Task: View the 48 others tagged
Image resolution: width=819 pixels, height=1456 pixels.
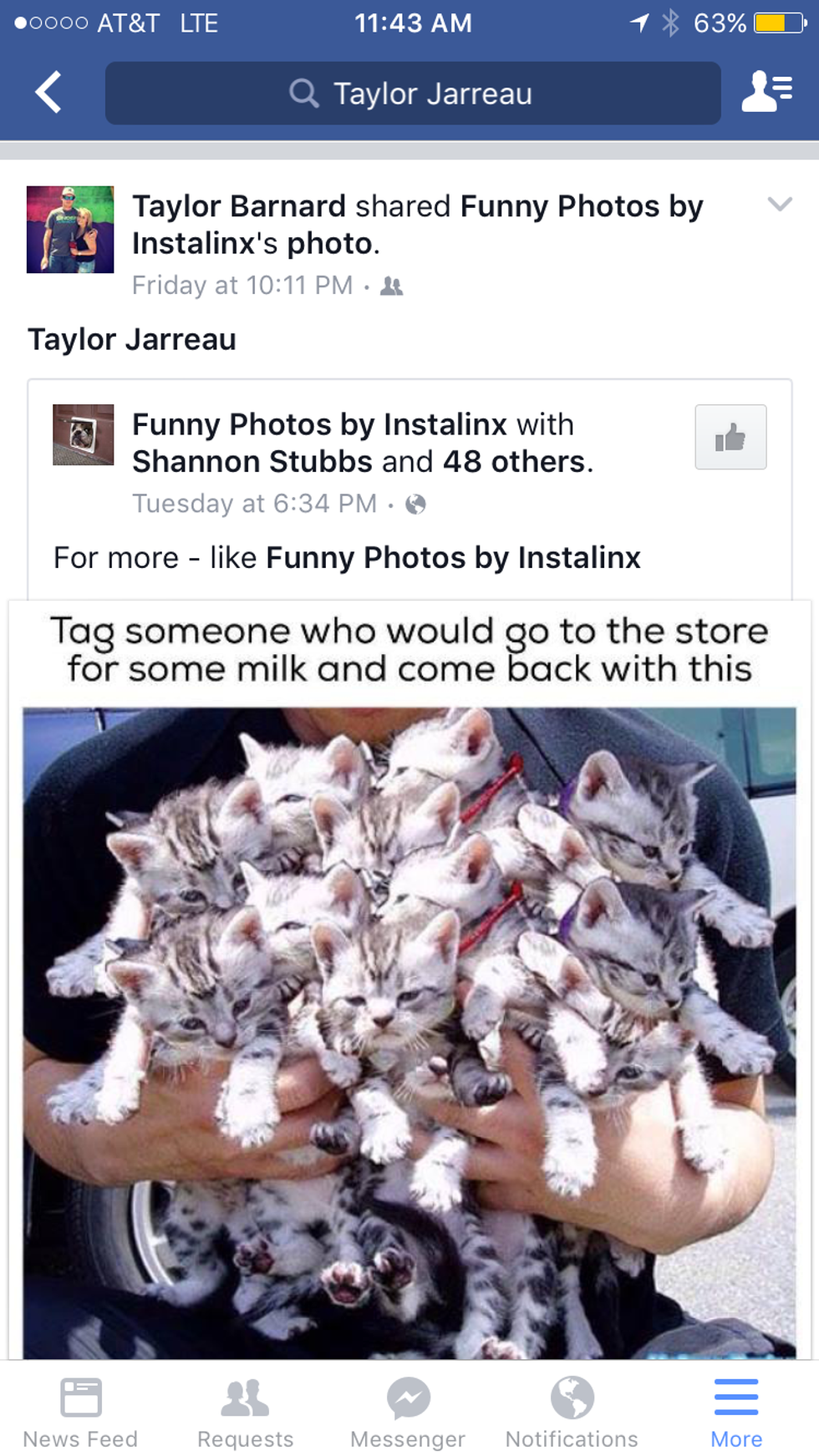Action: [513, 461]
